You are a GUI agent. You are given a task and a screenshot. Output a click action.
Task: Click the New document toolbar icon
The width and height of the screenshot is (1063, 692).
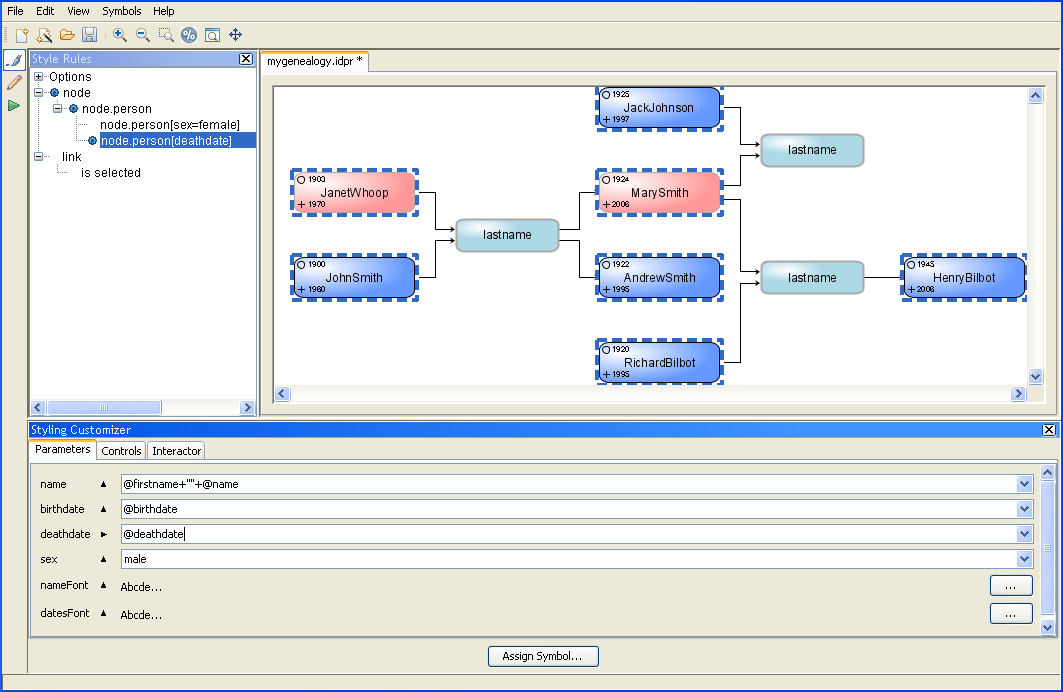pyautogui.click(x=21, y=35)
